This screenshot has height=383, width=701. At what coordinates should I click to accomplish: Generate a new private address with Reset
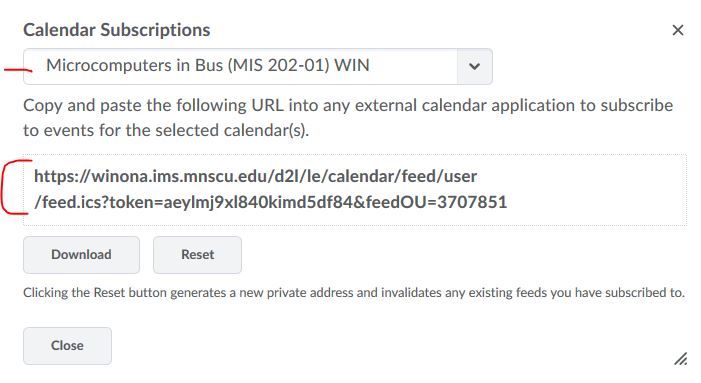point(198,255)
